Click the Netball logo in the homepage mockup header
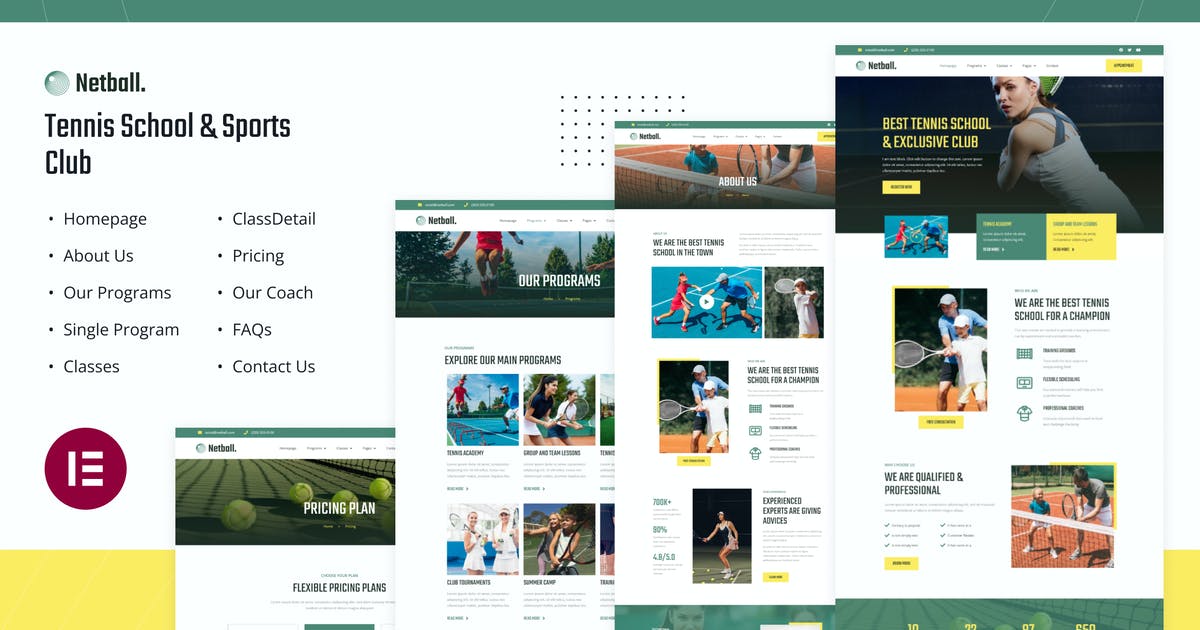This screenshot has width=1200, height=630. click(876, 65)
